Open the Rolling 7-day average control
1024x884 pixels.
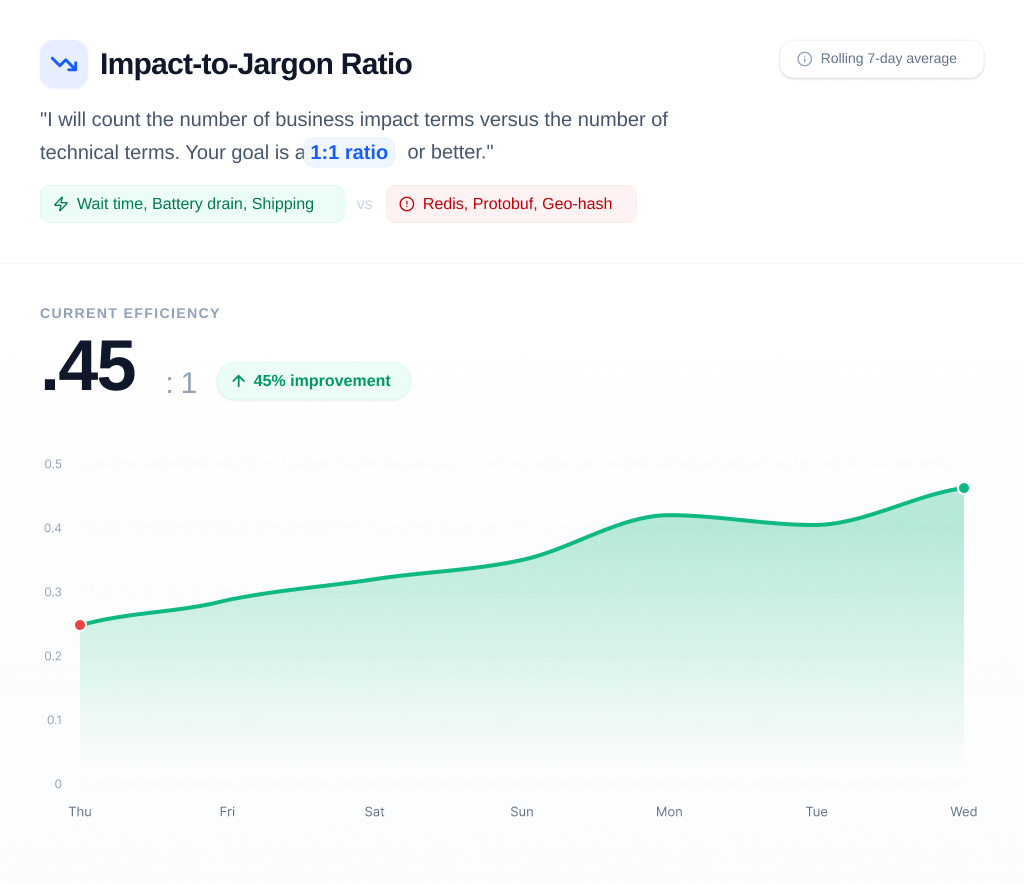tap(881, 59)
